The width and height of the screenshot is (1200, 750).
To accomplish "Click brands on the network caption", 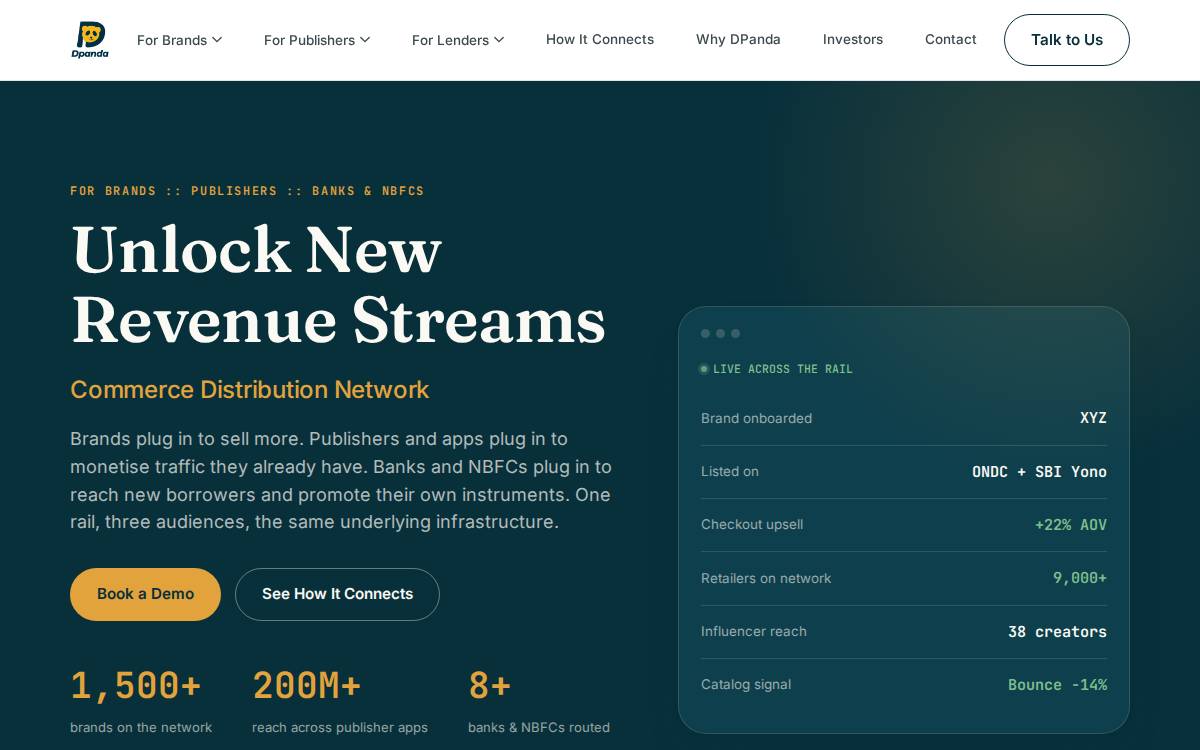I will (141, 727).
